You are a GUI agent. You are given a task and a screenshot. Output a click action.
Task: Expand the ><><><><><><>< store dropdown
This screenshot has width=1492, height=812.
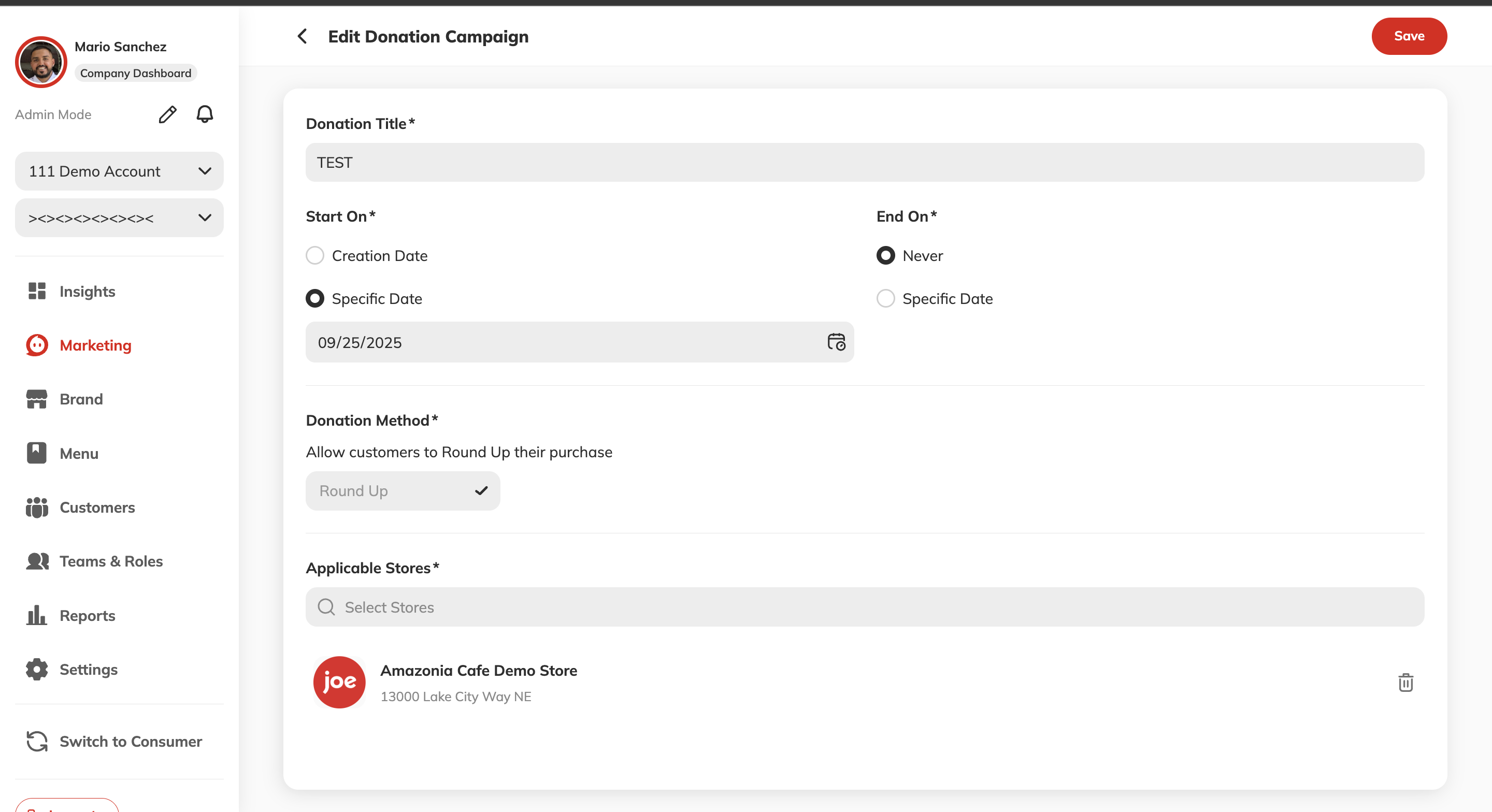tap(119, 218)
